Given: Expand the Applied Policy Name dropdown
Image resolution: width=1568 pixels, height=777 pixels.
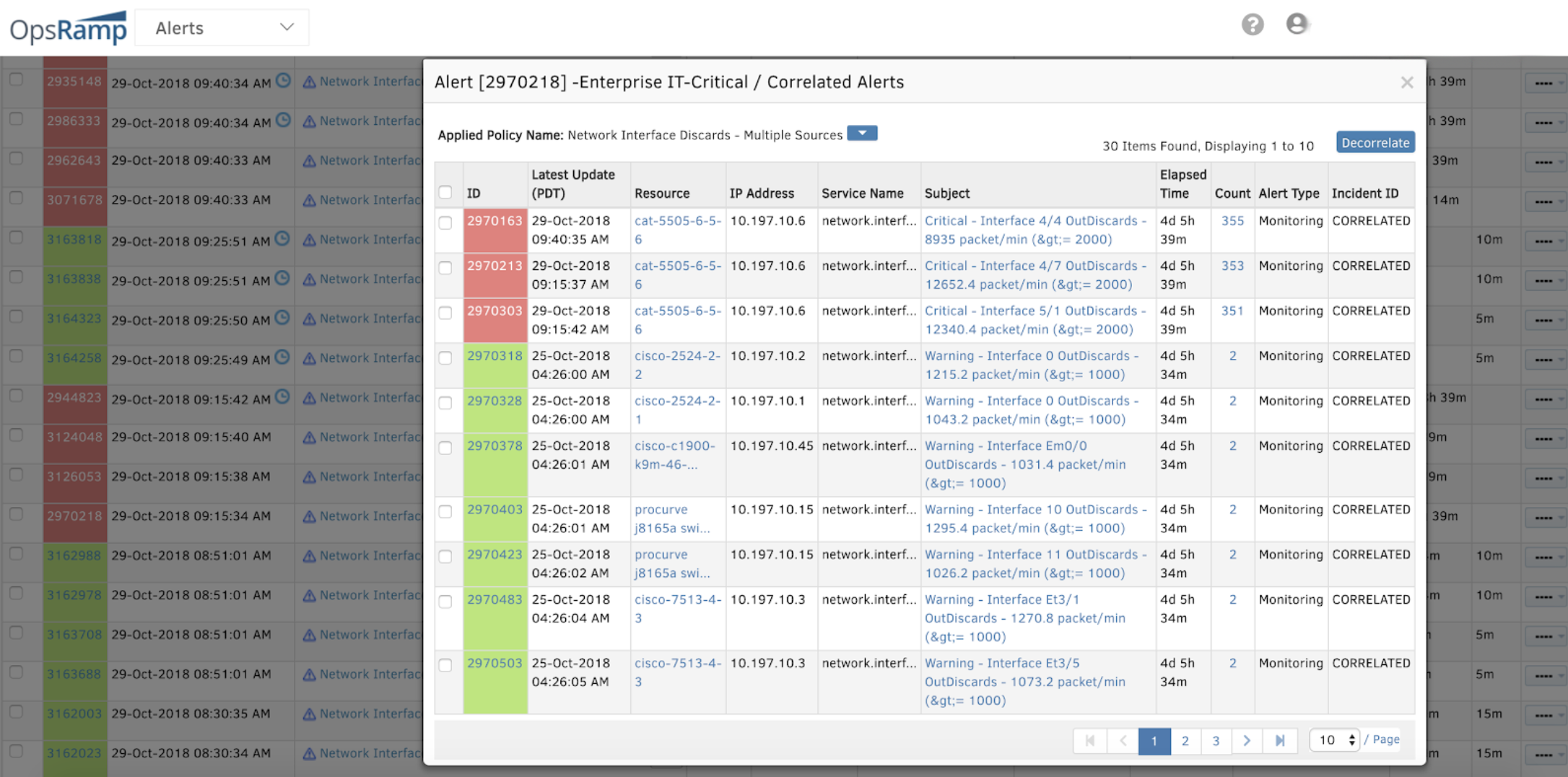Looking at the screenshot, I should point(861,133).
